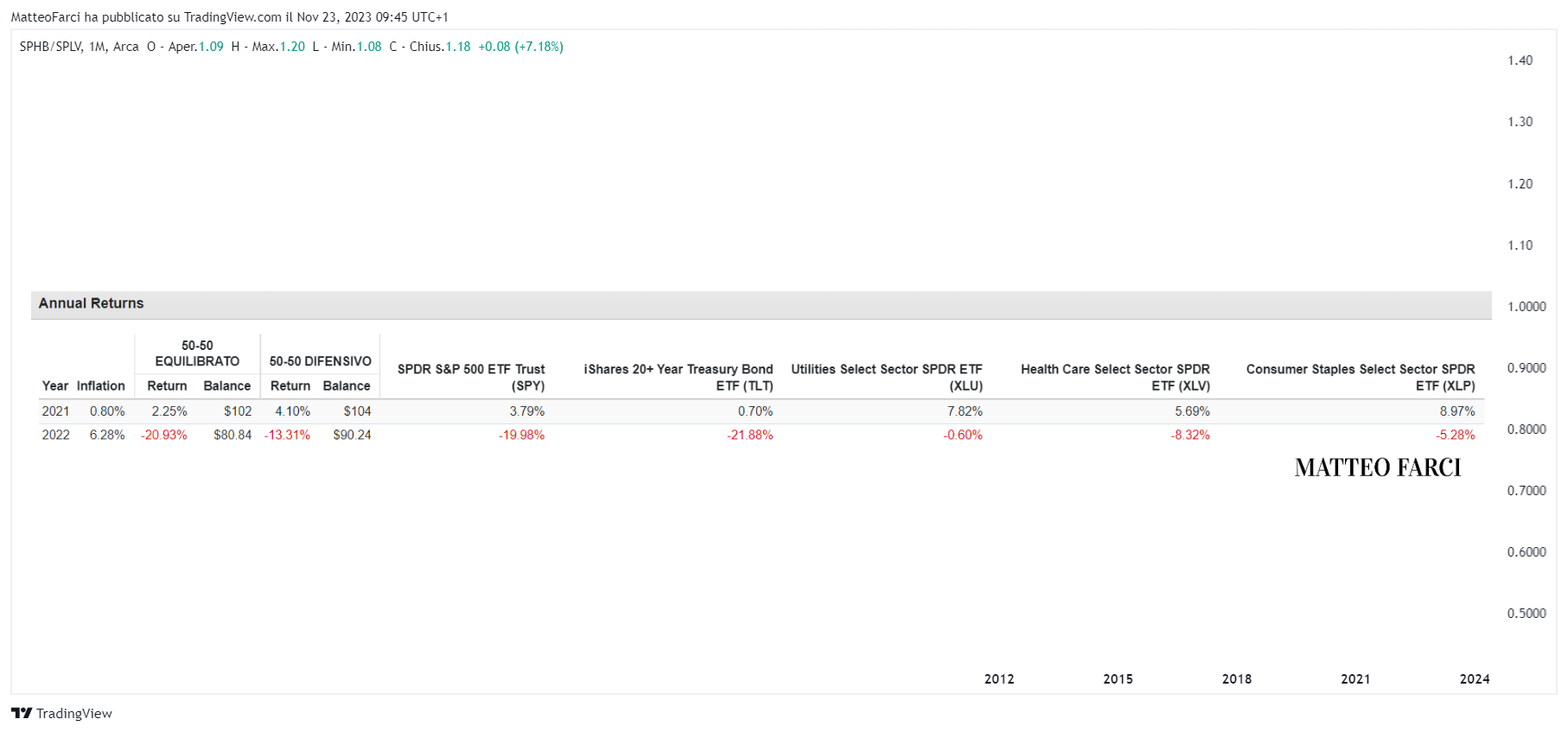1568x732 pixels.
Task: Select the 2021 row year cell
Action: (55, 411)
